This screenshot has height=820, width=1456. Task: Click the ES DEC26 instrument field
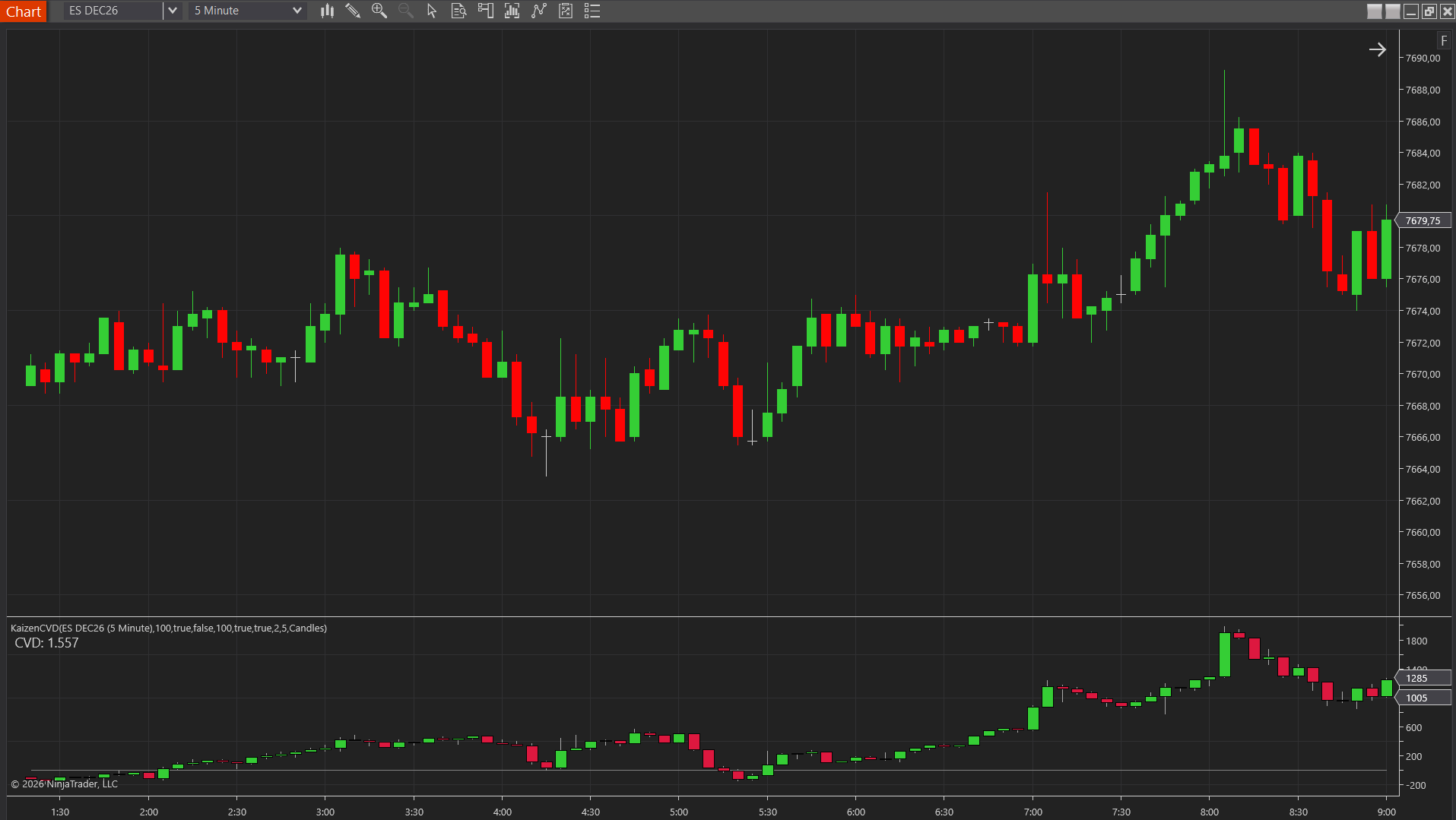(113, 11)
